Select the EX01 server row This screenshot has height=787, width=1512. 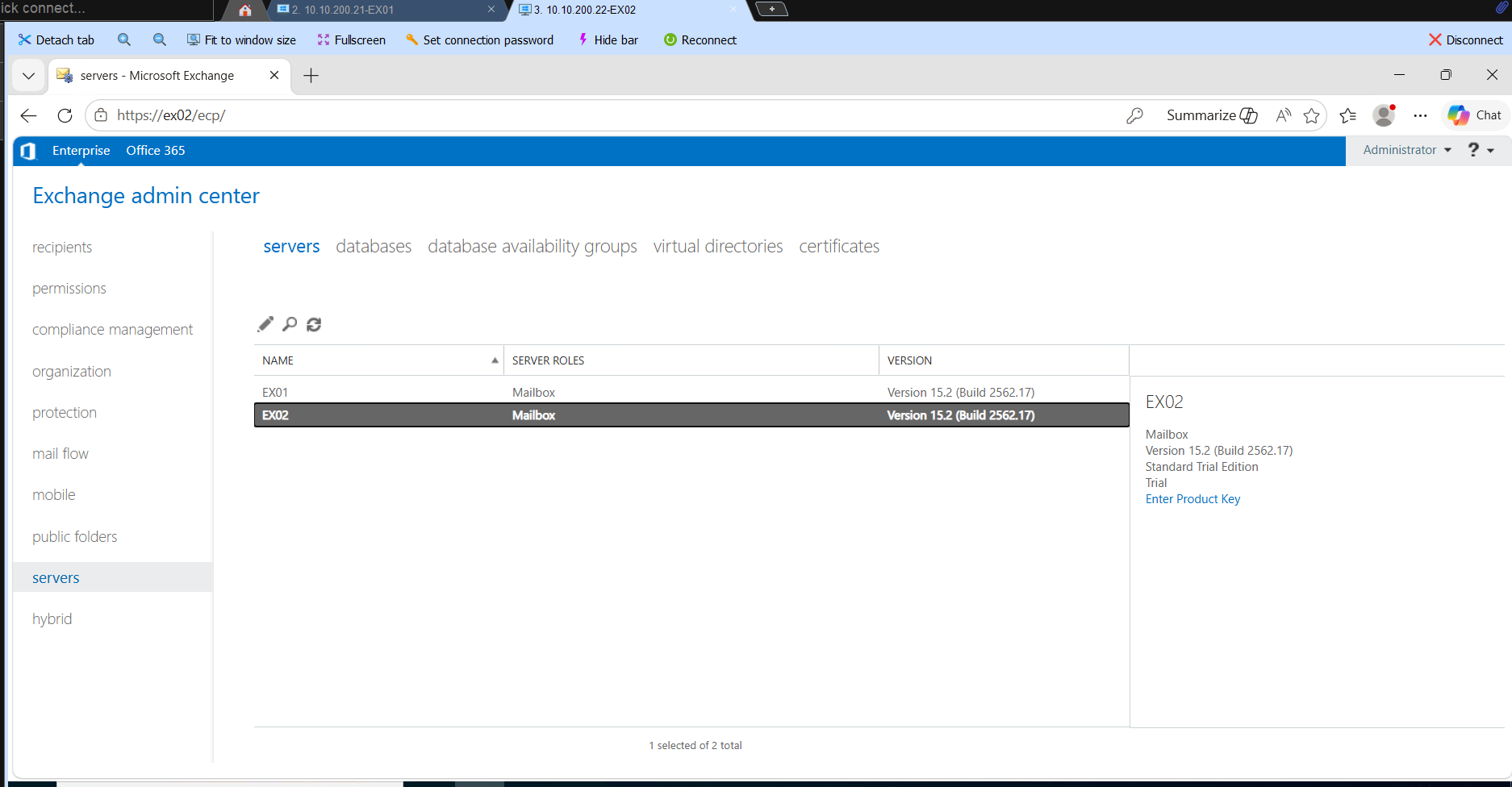click(691, 392)
